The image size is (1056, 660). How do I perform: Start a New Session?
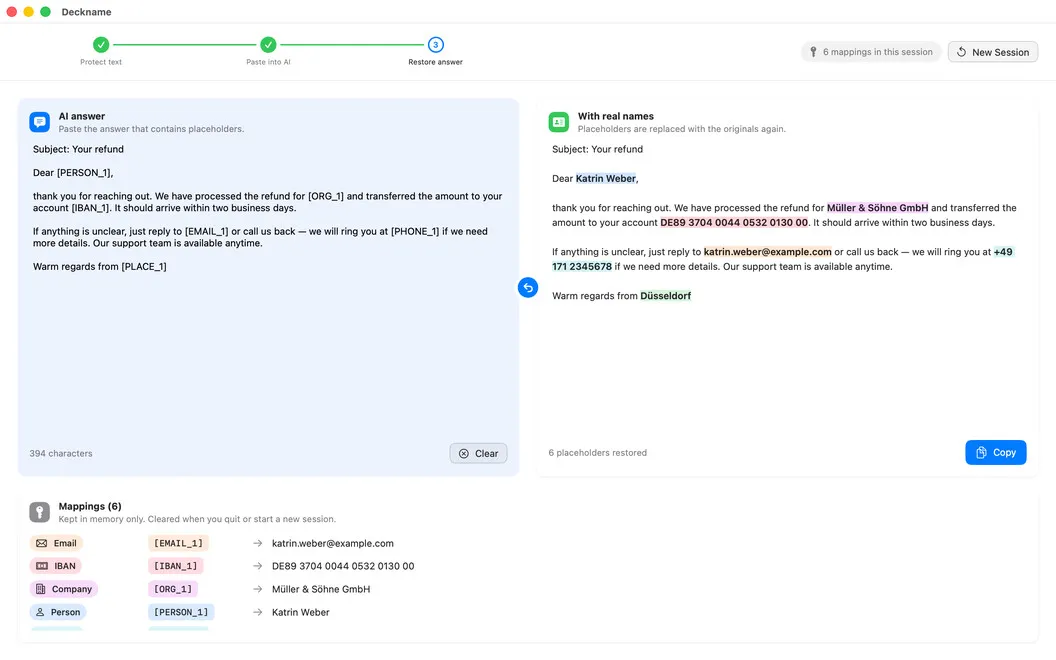coord(993,52)
